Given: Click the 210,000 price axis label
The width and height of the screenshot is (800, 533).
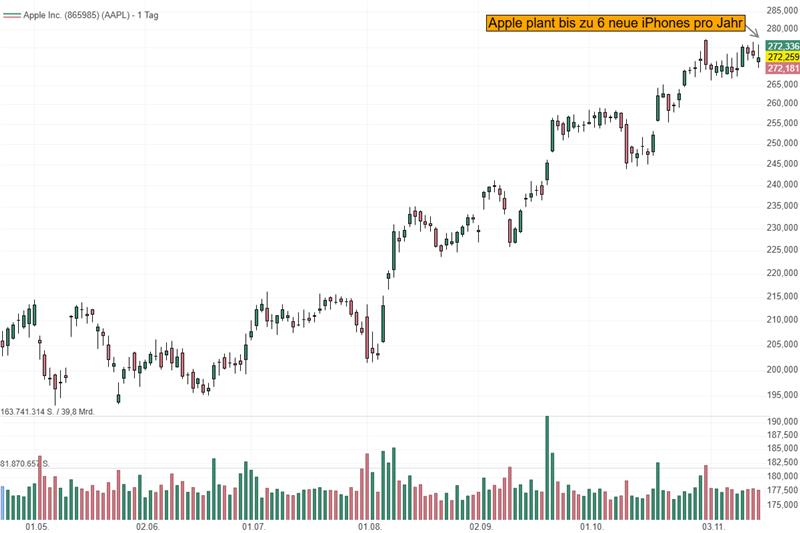Looking at the screenshot, I should pos(782,320).
